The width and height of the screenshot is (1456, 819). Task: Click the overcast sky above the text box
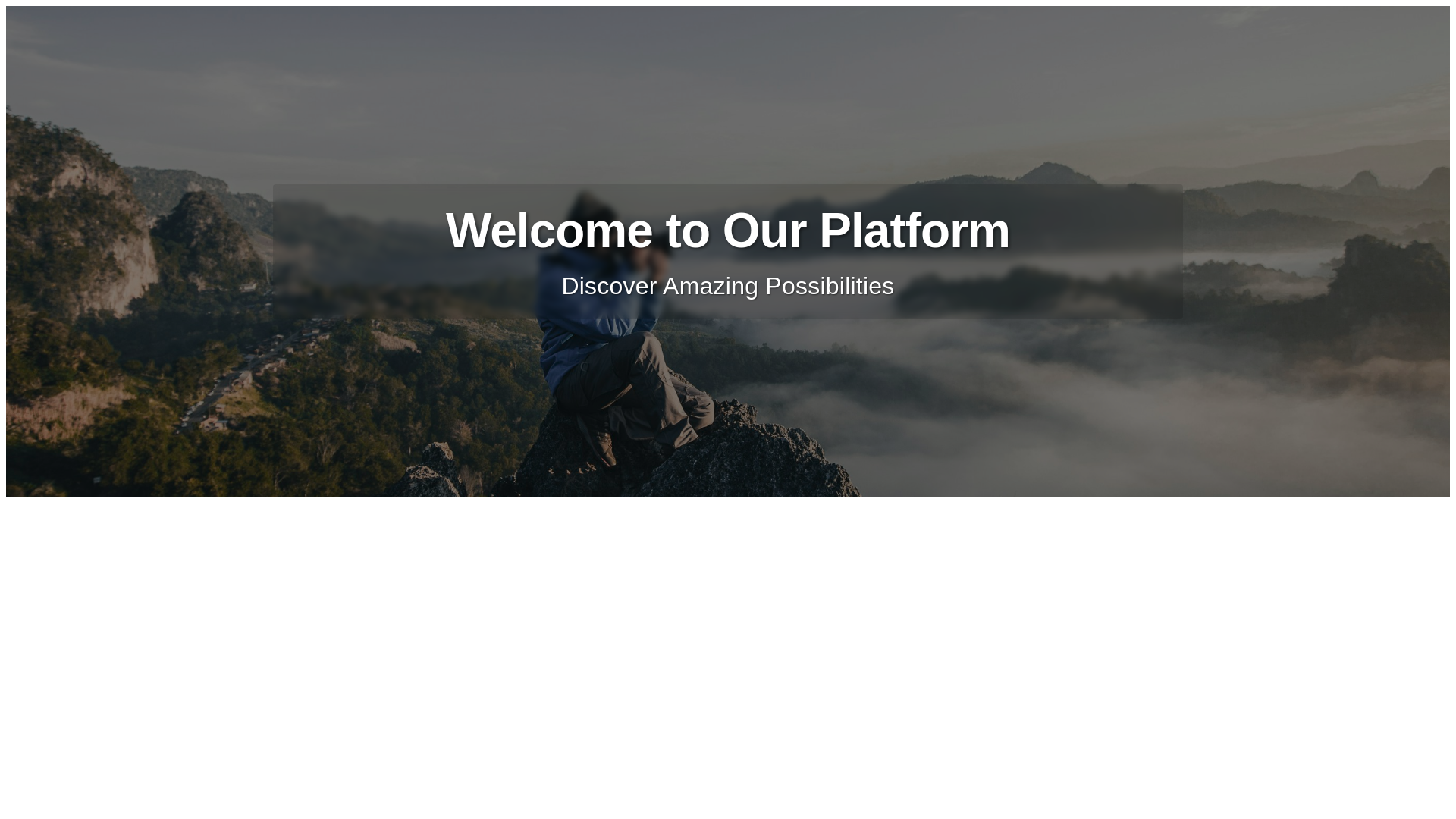728,91
